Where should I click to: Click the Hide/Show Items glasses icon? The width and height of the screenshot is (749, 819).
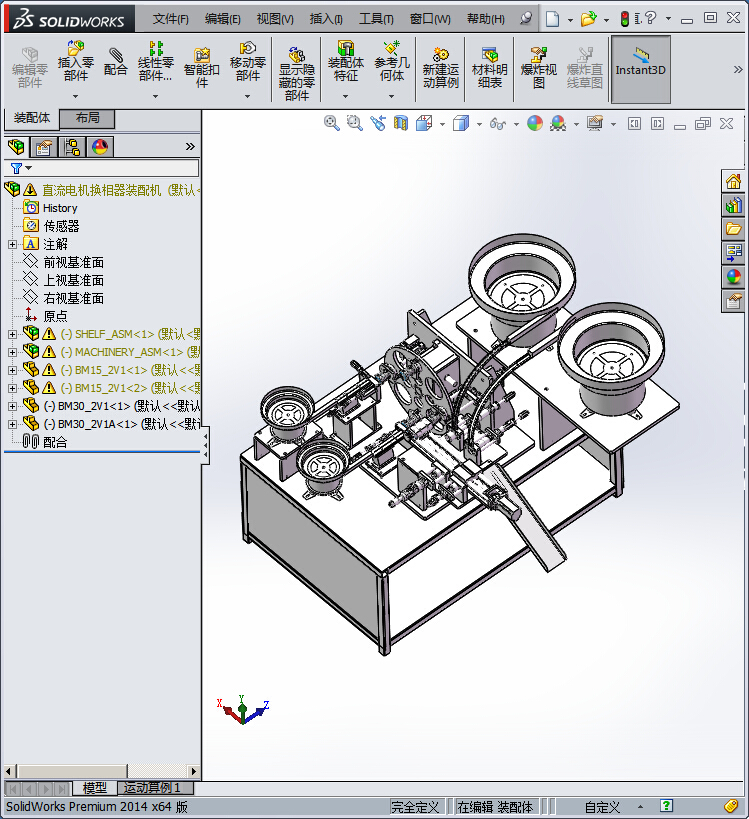tap(498, 124)
